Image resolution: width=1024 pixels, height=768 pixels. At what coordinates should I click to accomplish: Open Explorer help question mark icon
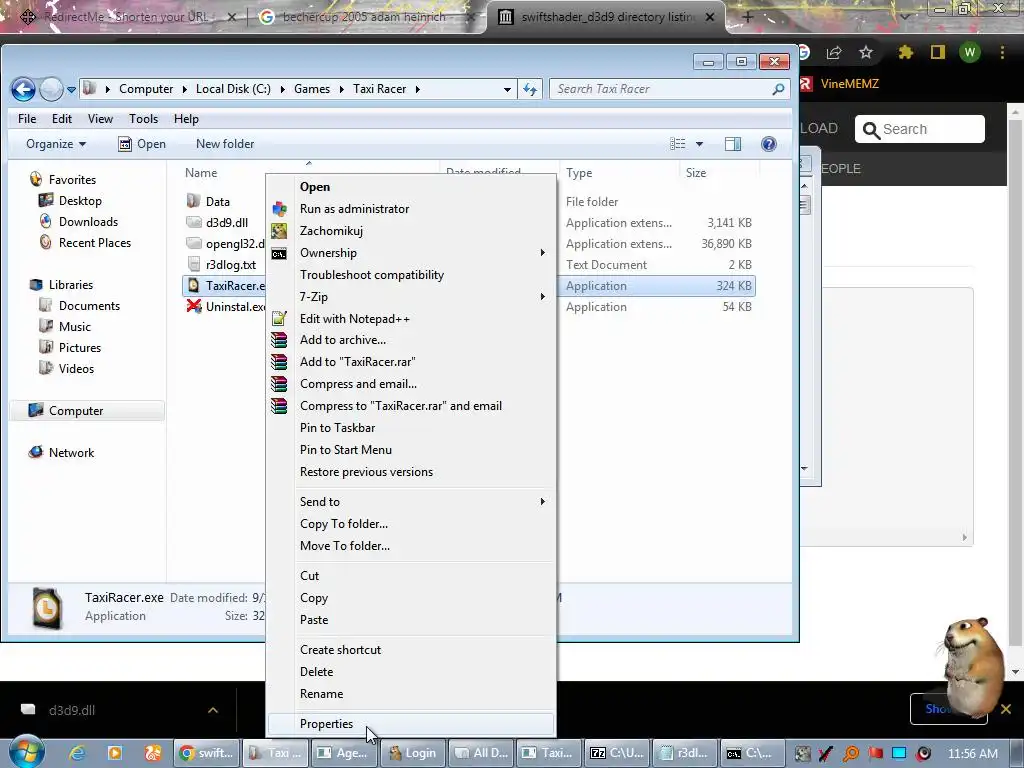[769, 144]
